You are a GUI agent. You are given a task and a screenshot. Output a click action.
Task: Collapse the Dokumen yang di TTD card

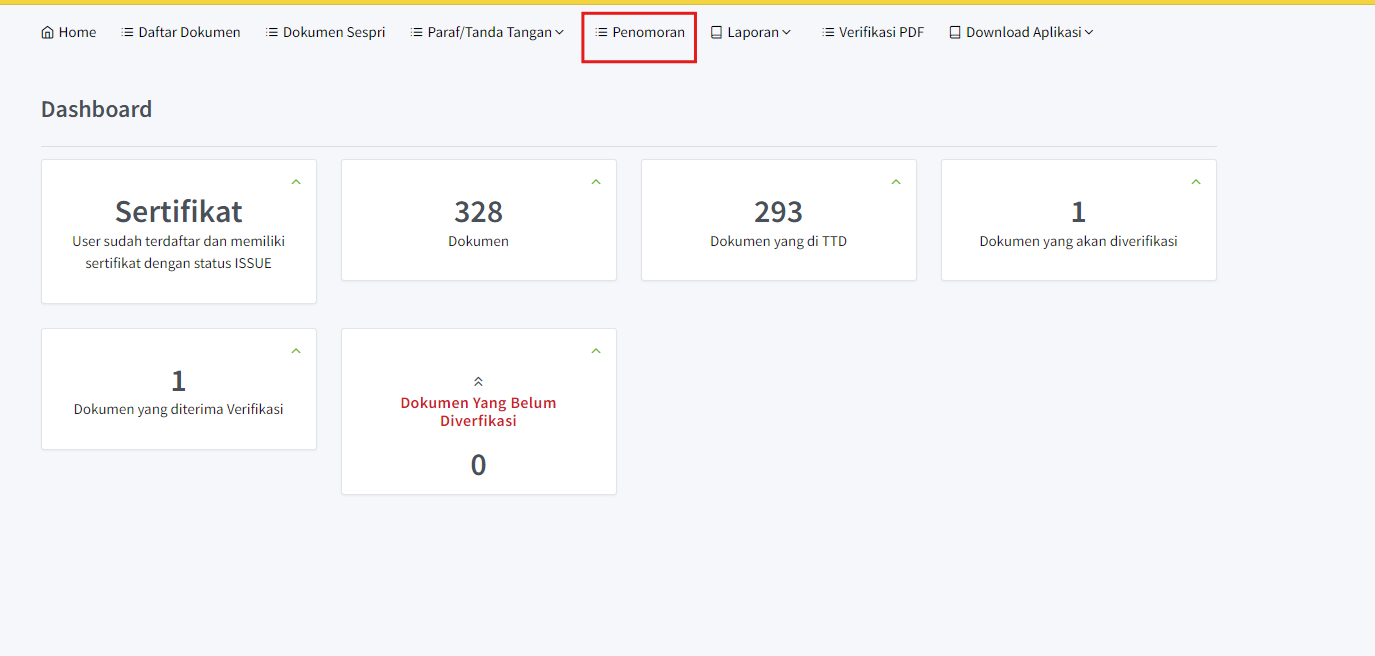click(x=896, y=182)
